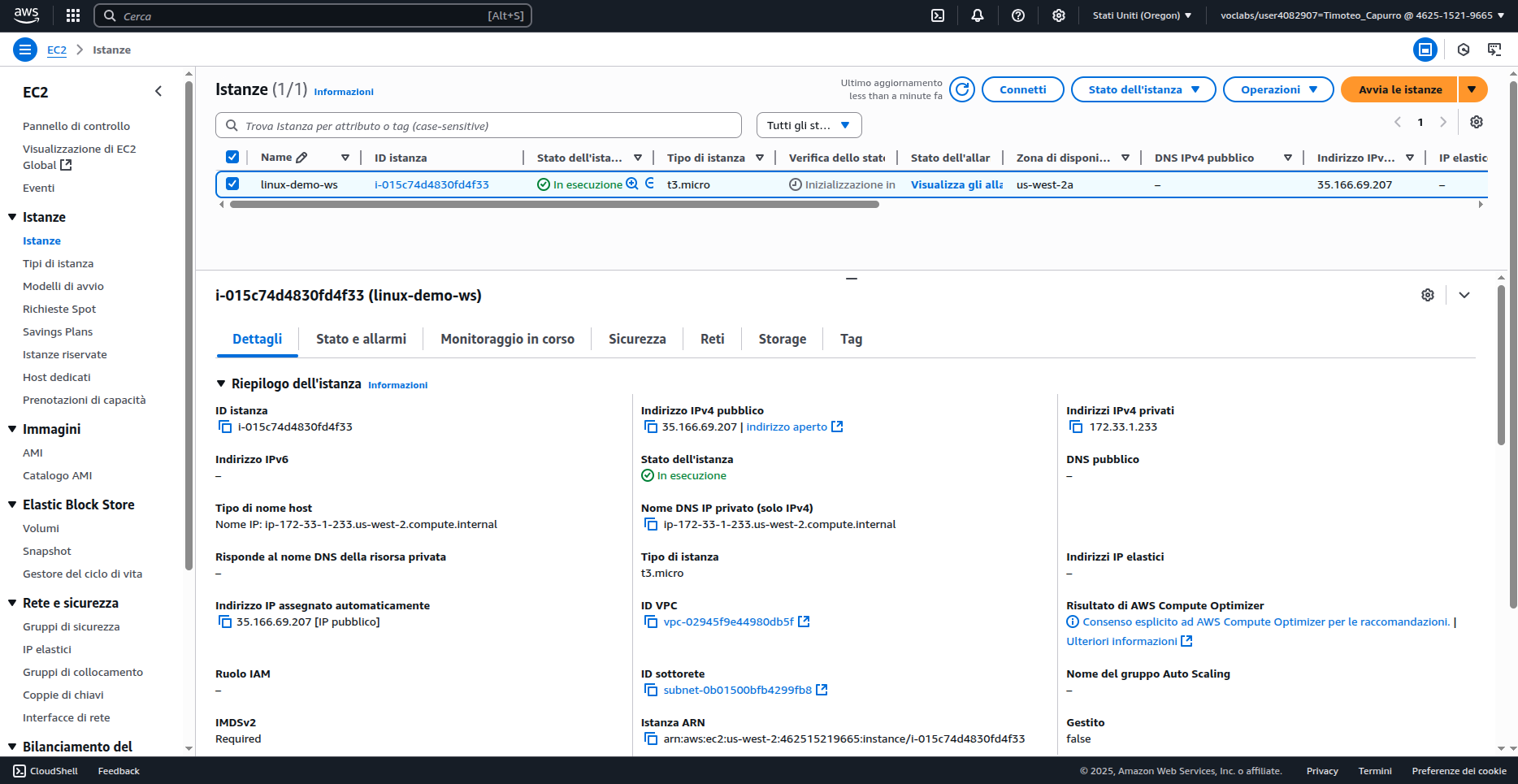Viewport: 1518px width, 784px height.
Task: Copy the VPC ID
Action: pyautogui.click(x=650, y=622)
